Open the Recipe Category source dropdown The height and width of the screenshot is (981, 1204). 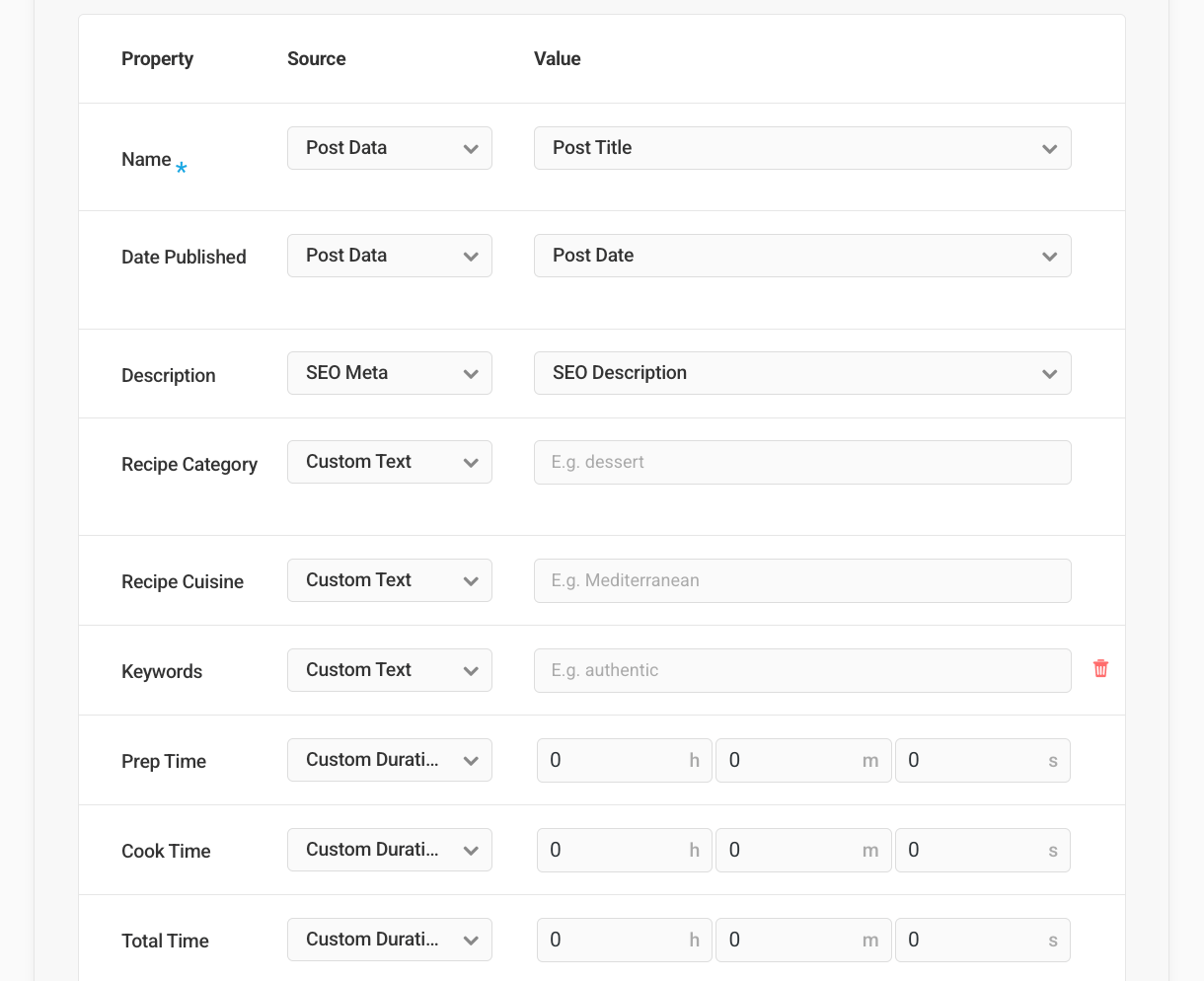tap(390, 461)
